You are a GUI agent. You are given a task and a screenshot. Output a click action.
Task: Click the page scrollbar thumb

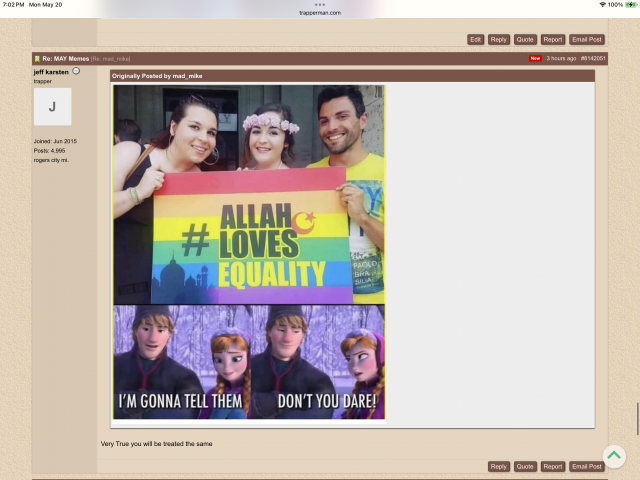(638, 419)
